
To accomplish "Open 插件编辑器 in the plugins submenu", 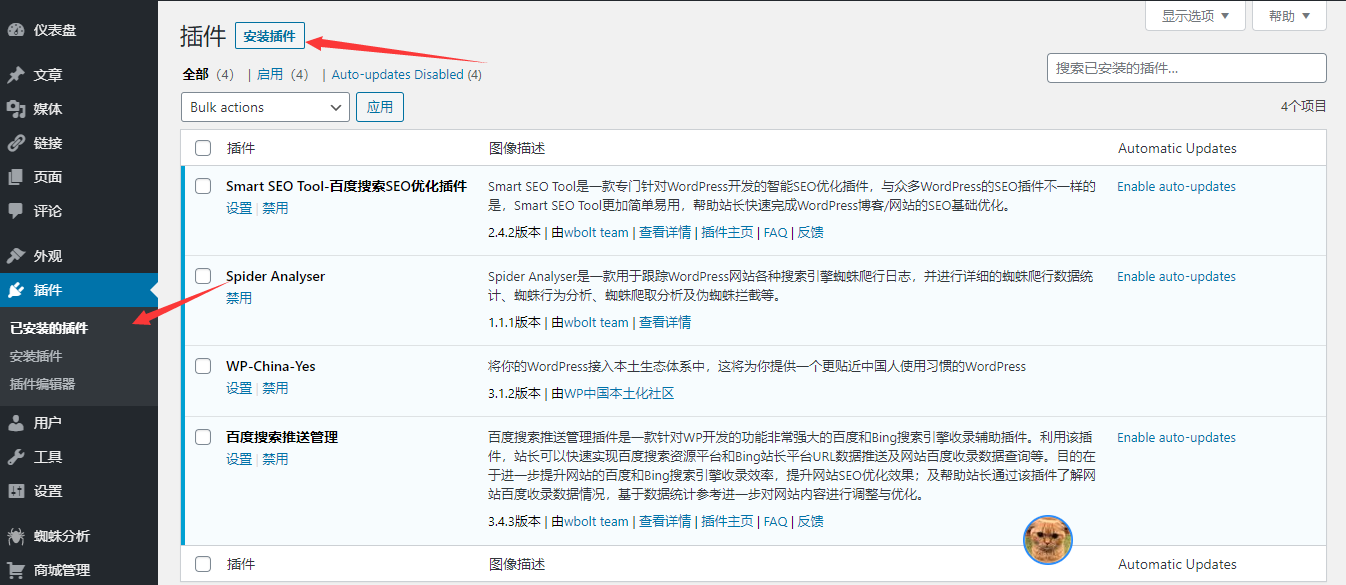I will coord(42,384).
